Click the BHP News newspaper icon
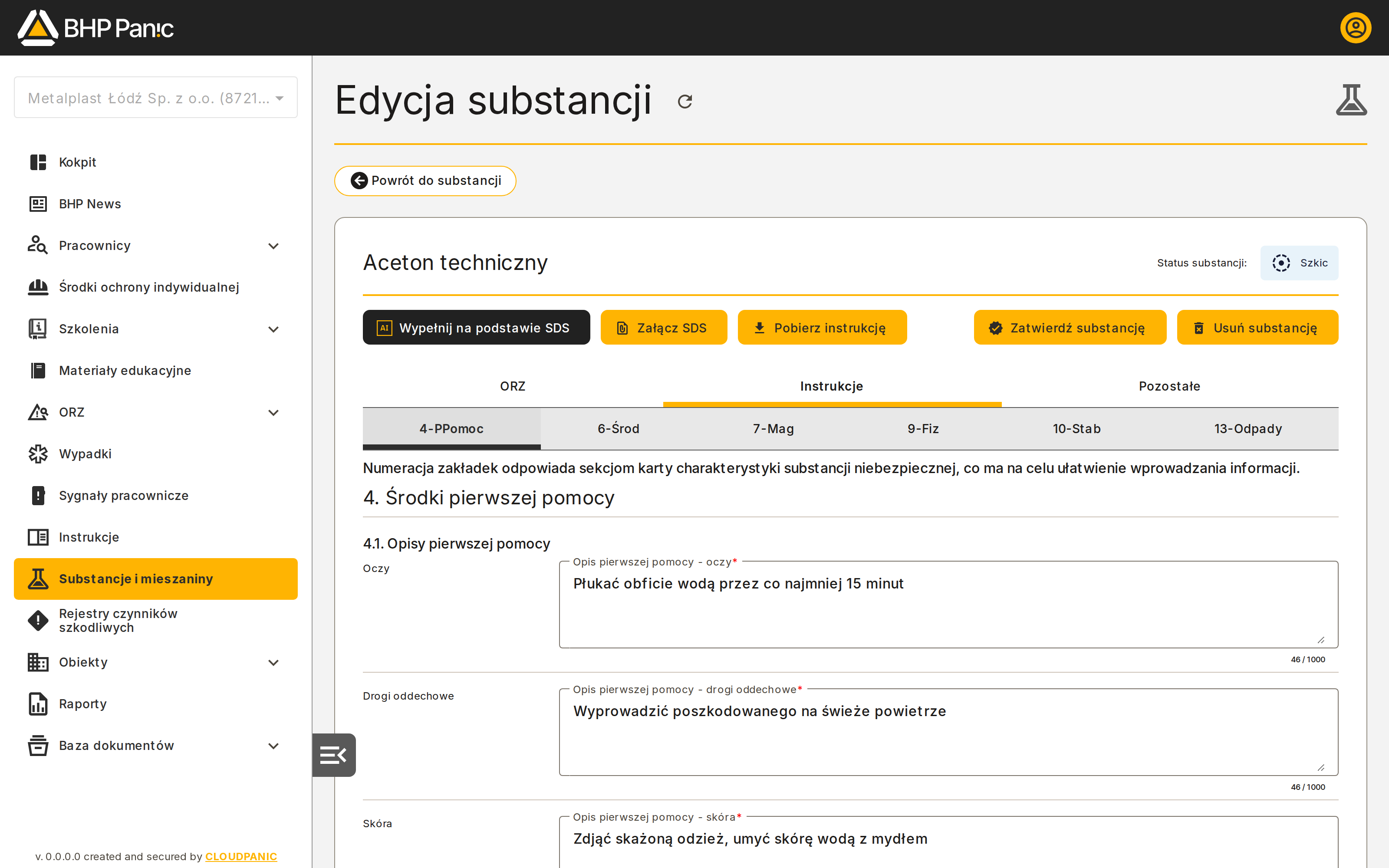The image size is (1389, 868). pyautogui.click(x=38, y=204)
